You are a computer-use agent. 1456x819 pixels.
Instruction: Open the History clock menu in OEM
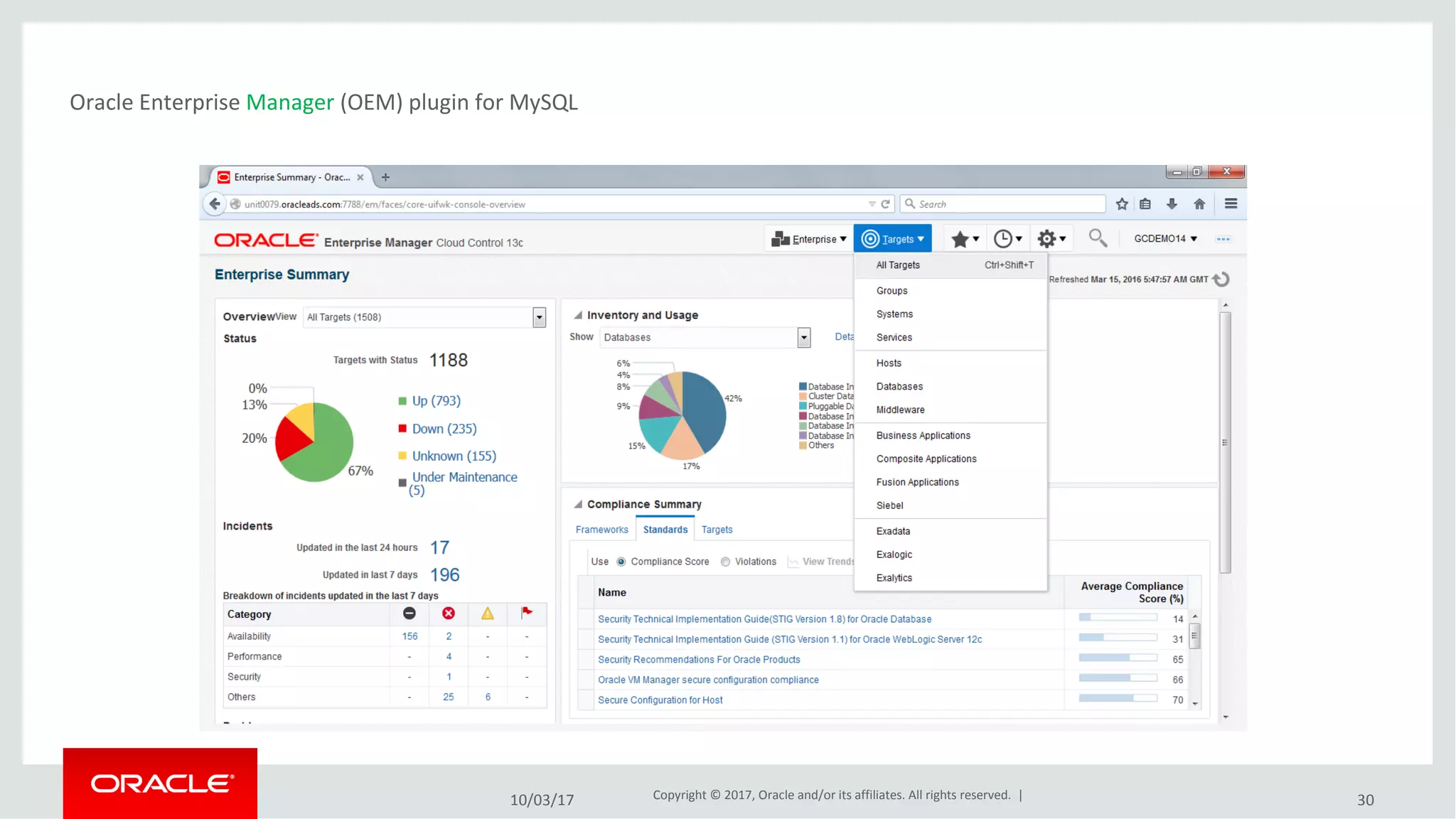coord(1007,239)
